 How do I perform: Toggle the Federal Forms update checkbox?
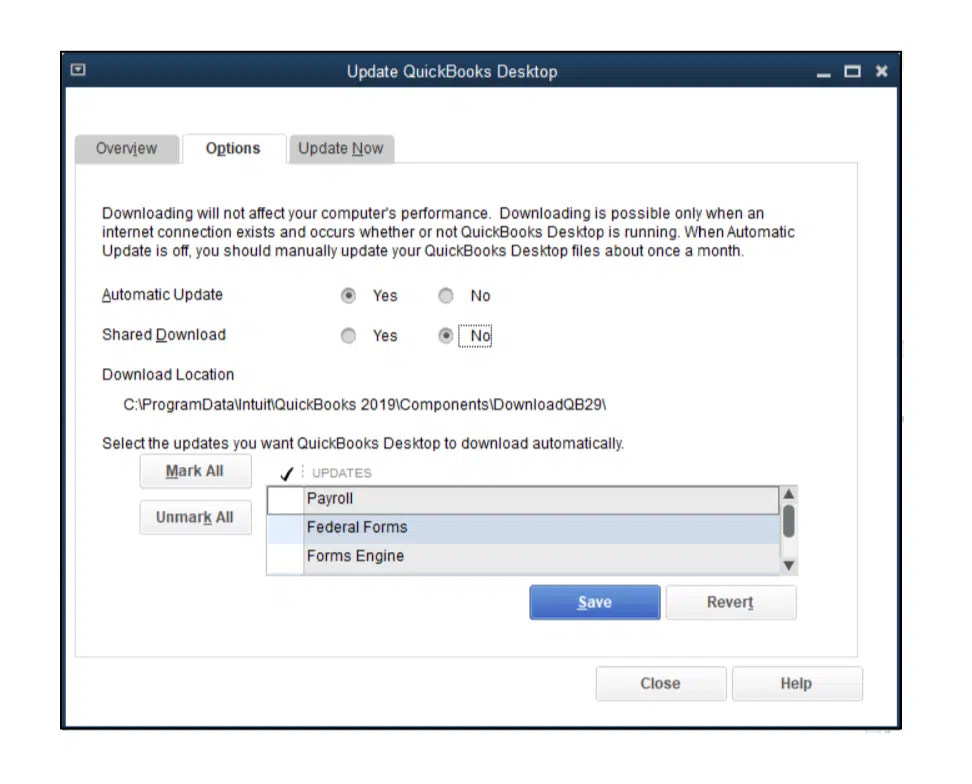tap(286, 528)
